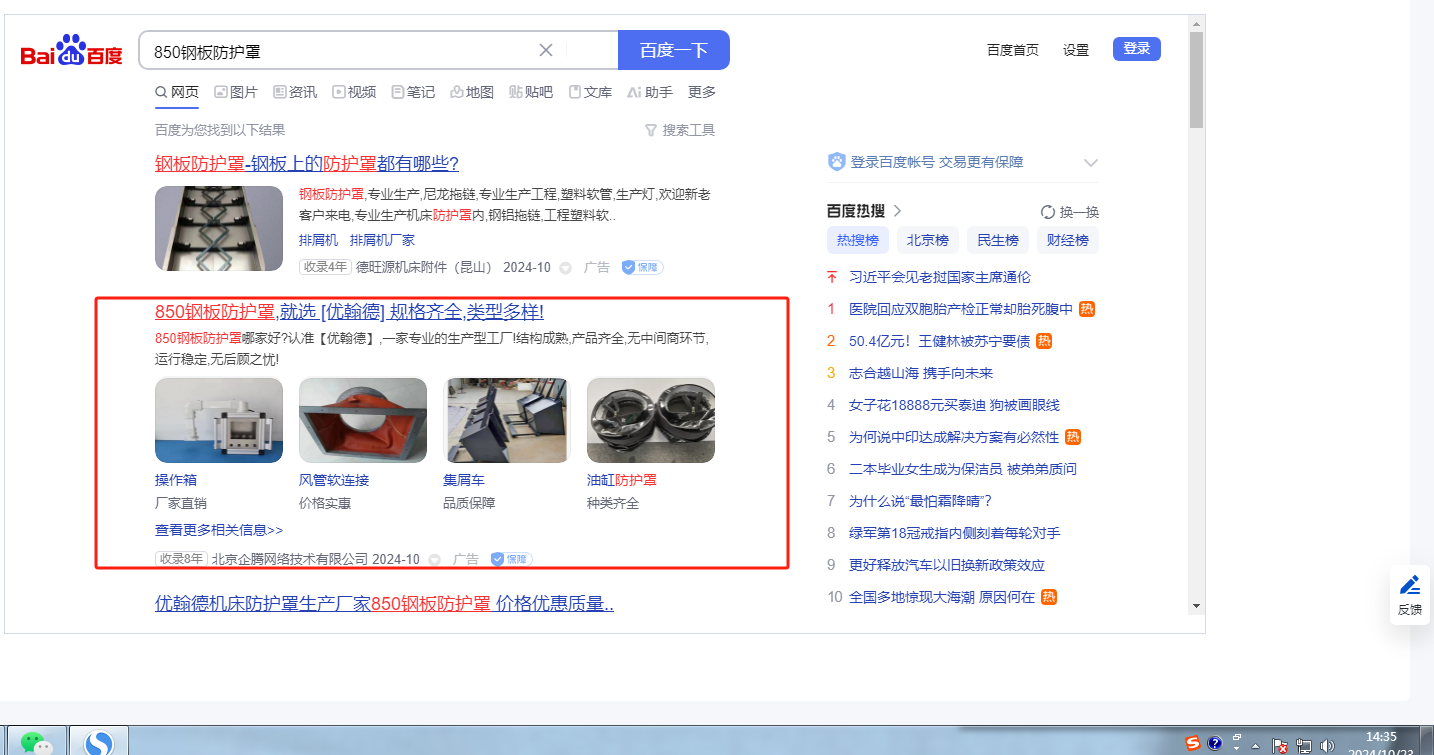Expand the dropdown arrow beside 北京企腾网络 2024-10
This screenshot has height=755, width=1434.
point(434,560)
